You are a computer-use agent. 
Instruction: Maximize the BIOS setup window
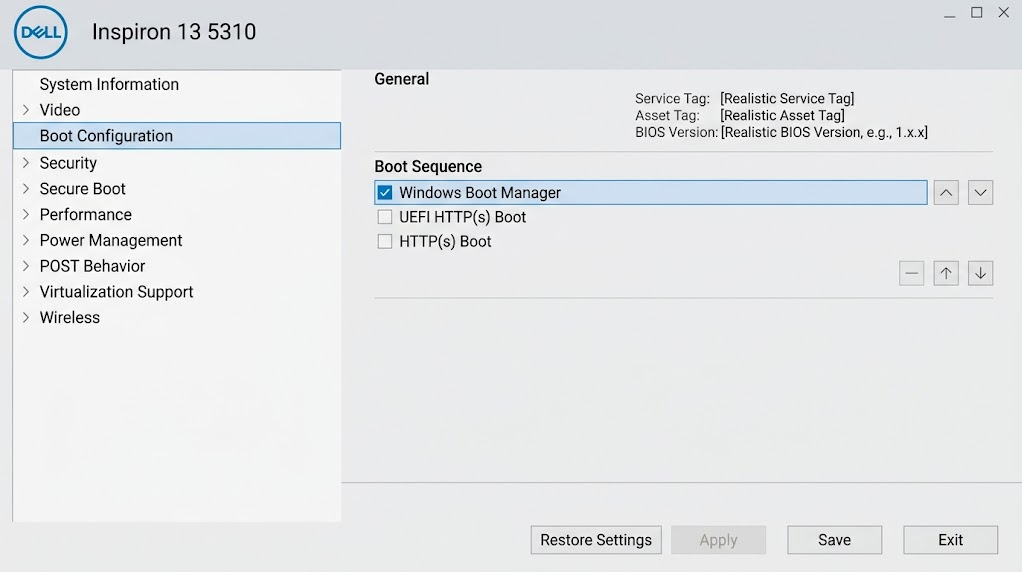point(976,12)
